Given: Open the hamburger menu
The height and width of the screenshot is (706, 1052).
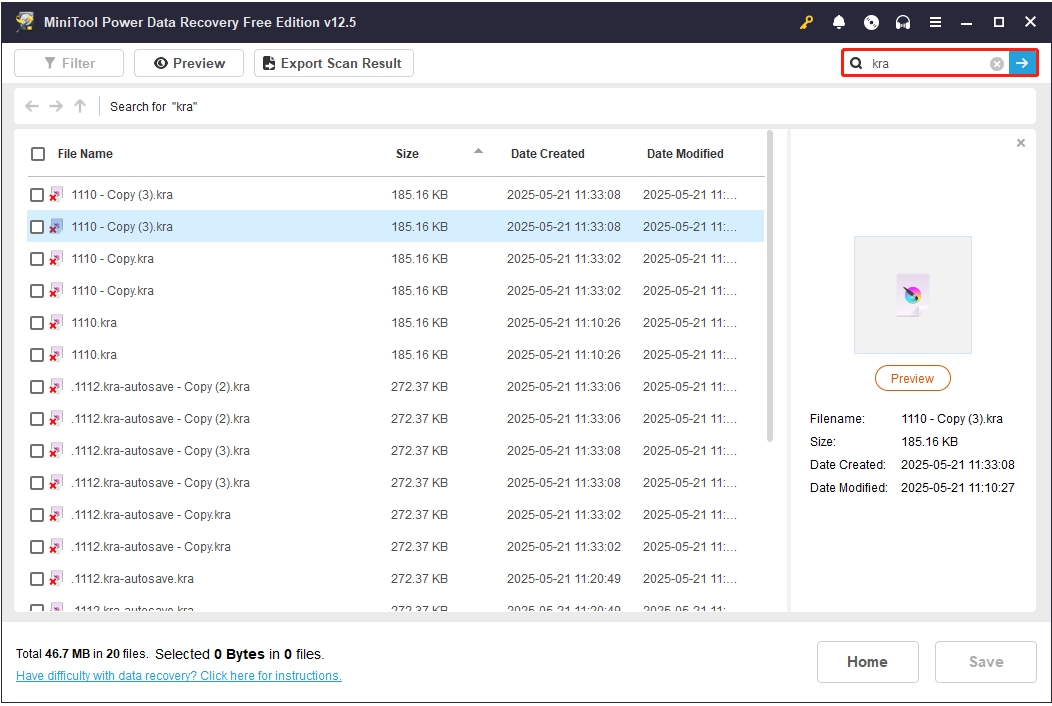Looking at the screenshot, I should [936, 22].
